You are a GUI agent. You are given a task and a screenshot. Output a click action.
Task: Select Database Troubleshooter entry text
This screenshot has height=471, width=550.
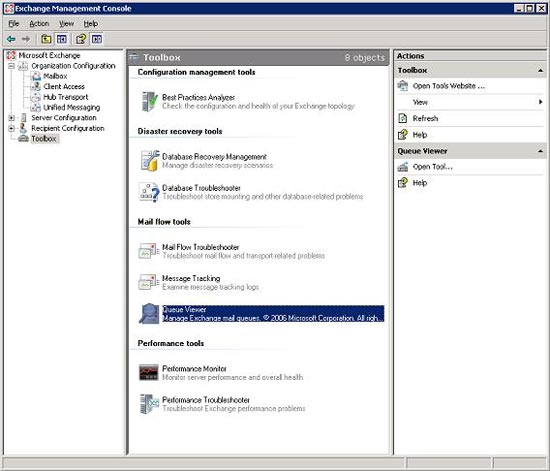coord(201,188)
